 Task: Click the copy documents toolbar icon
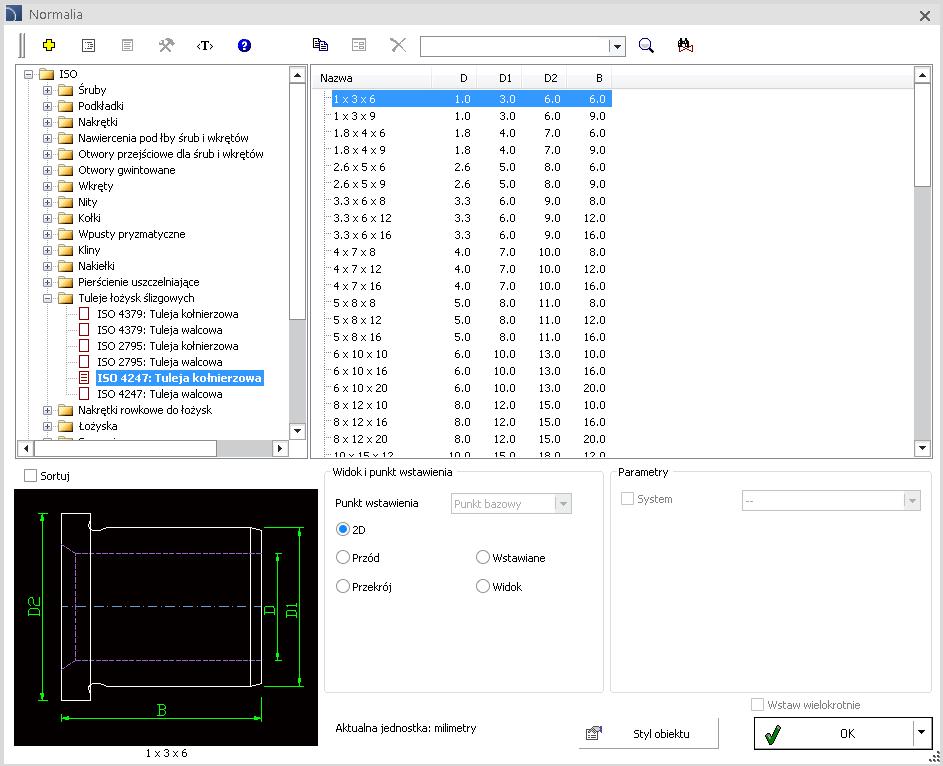(x=320, y=44)
